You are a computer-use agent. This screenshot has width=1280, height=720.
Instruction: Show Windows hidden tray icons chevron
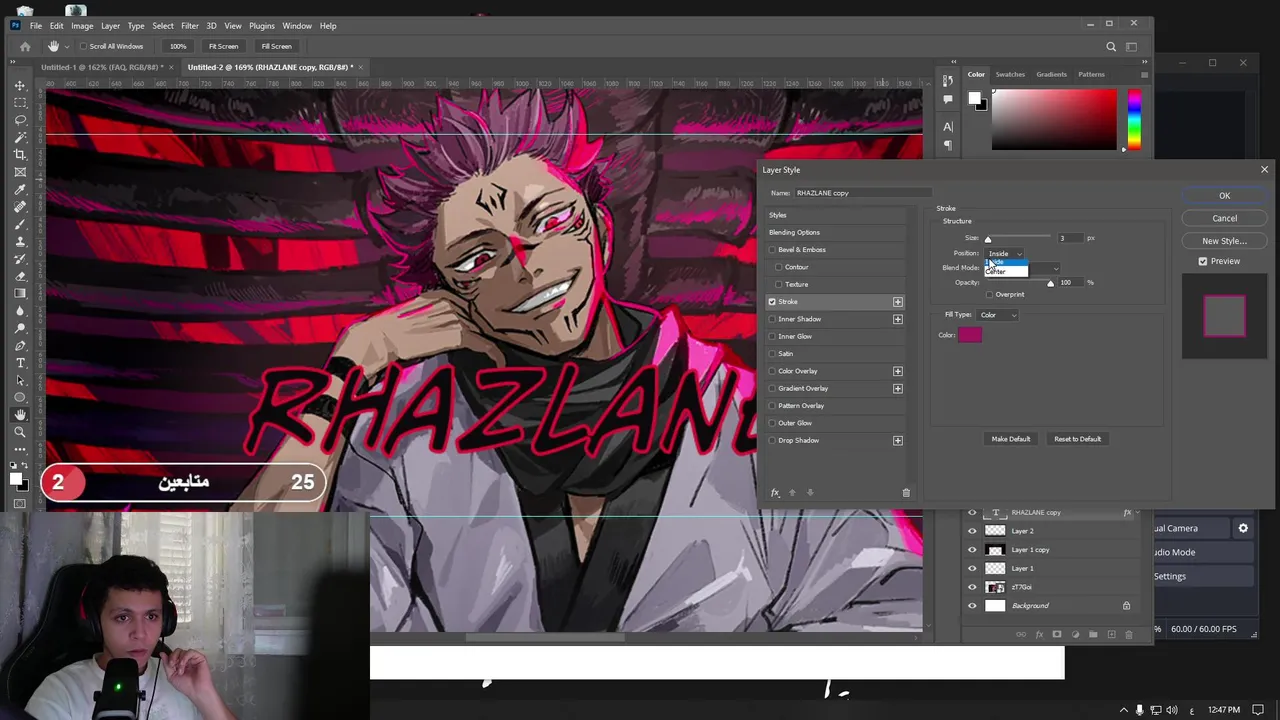click(1123, 710)
